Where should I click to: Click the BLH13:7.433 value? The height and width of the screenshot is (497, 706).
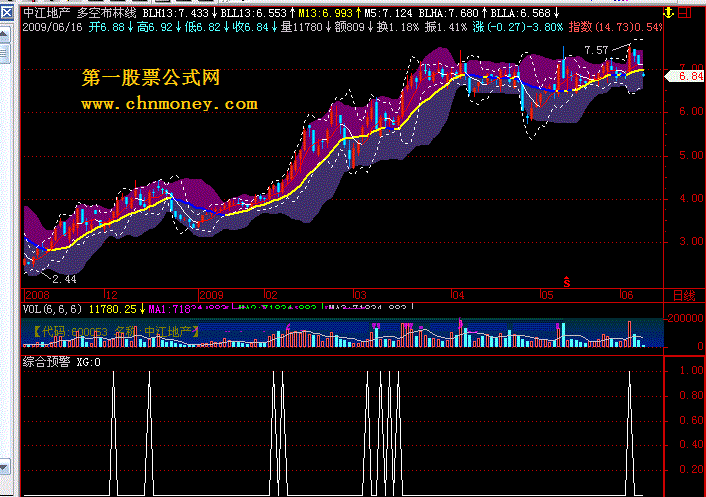[x=176, y=13]
